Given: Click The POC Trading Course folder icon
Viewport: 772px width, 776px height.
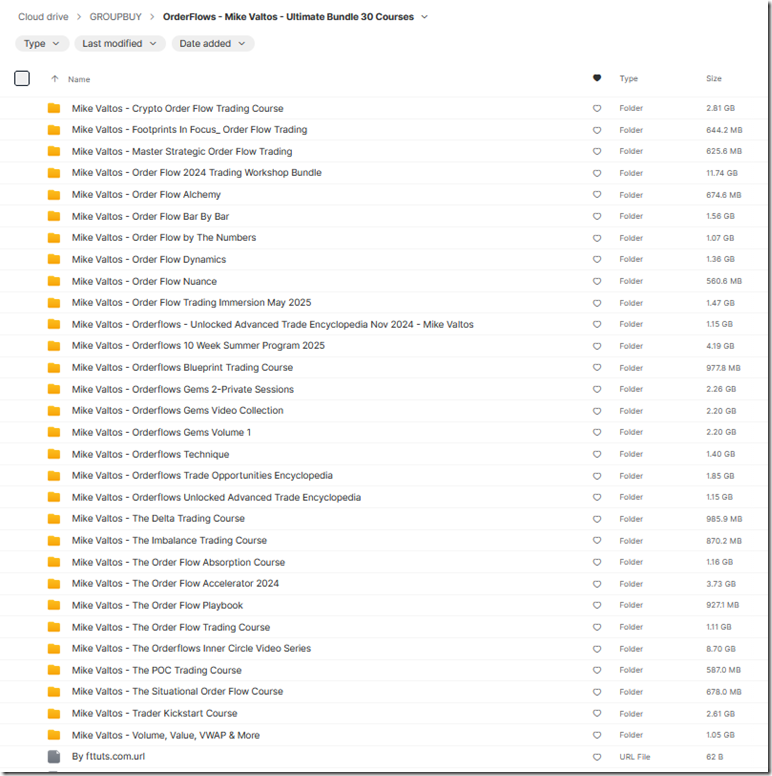Looking at the screenshot, I should point(54,670).
